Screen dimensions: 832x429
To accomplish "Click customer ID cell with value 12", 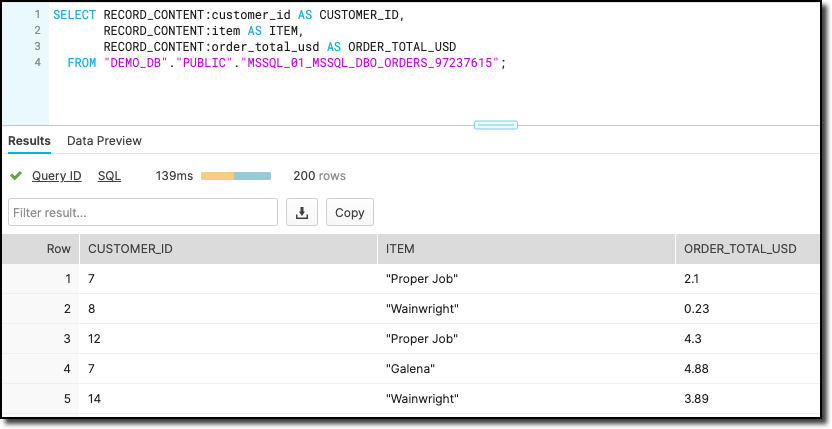I will click(95, 339).
